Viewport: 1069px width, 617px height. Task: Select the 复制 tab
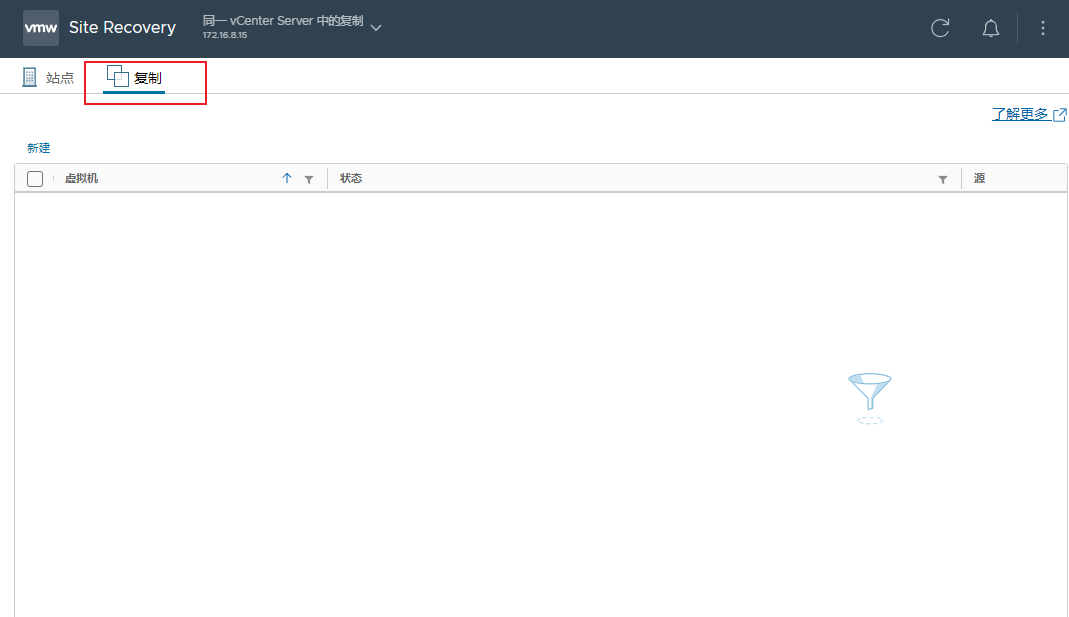tap(134, 78)
